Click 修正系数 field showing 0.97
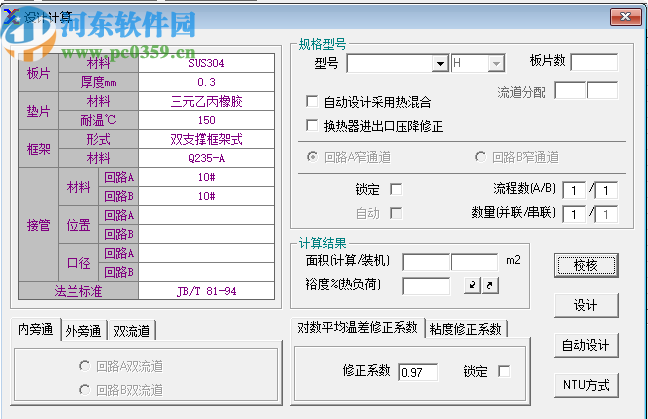 click(x=418, y=372)
